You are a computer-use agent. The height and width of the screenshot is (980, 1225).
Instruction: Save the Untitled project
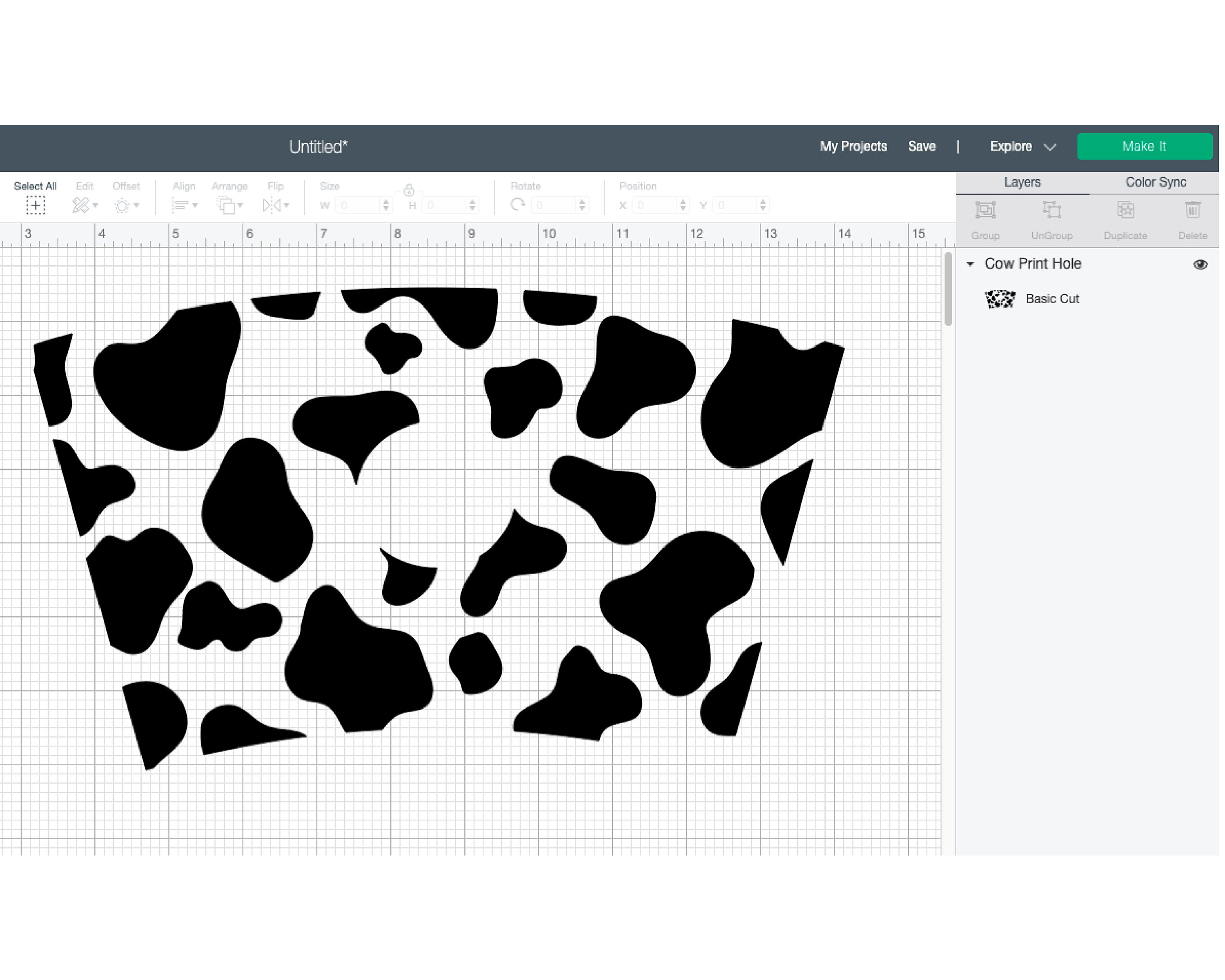(922, 146)
